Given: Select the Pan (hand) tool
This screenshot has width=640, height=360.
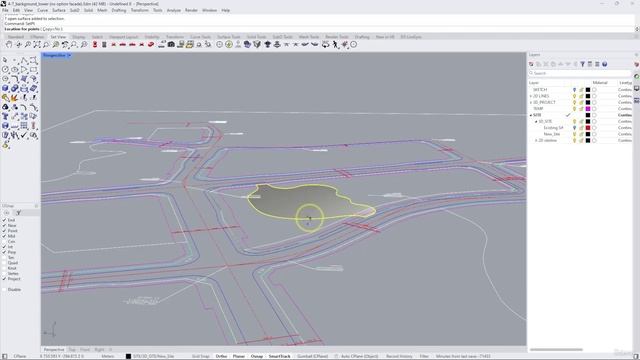Looking at the screenshot, I should click(x=9, y=44).
